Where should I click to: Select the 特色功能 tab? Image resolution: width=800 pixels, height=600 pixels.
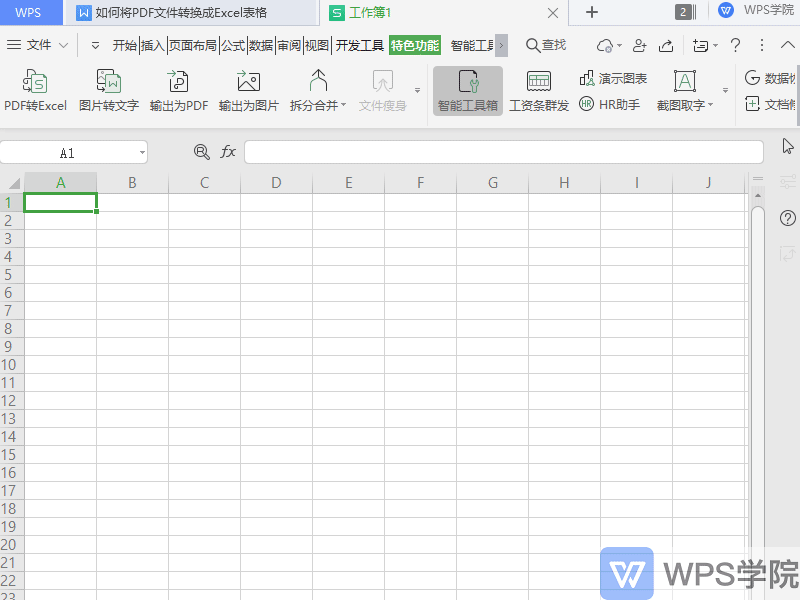pyautogui.click(x=415, y=45)
